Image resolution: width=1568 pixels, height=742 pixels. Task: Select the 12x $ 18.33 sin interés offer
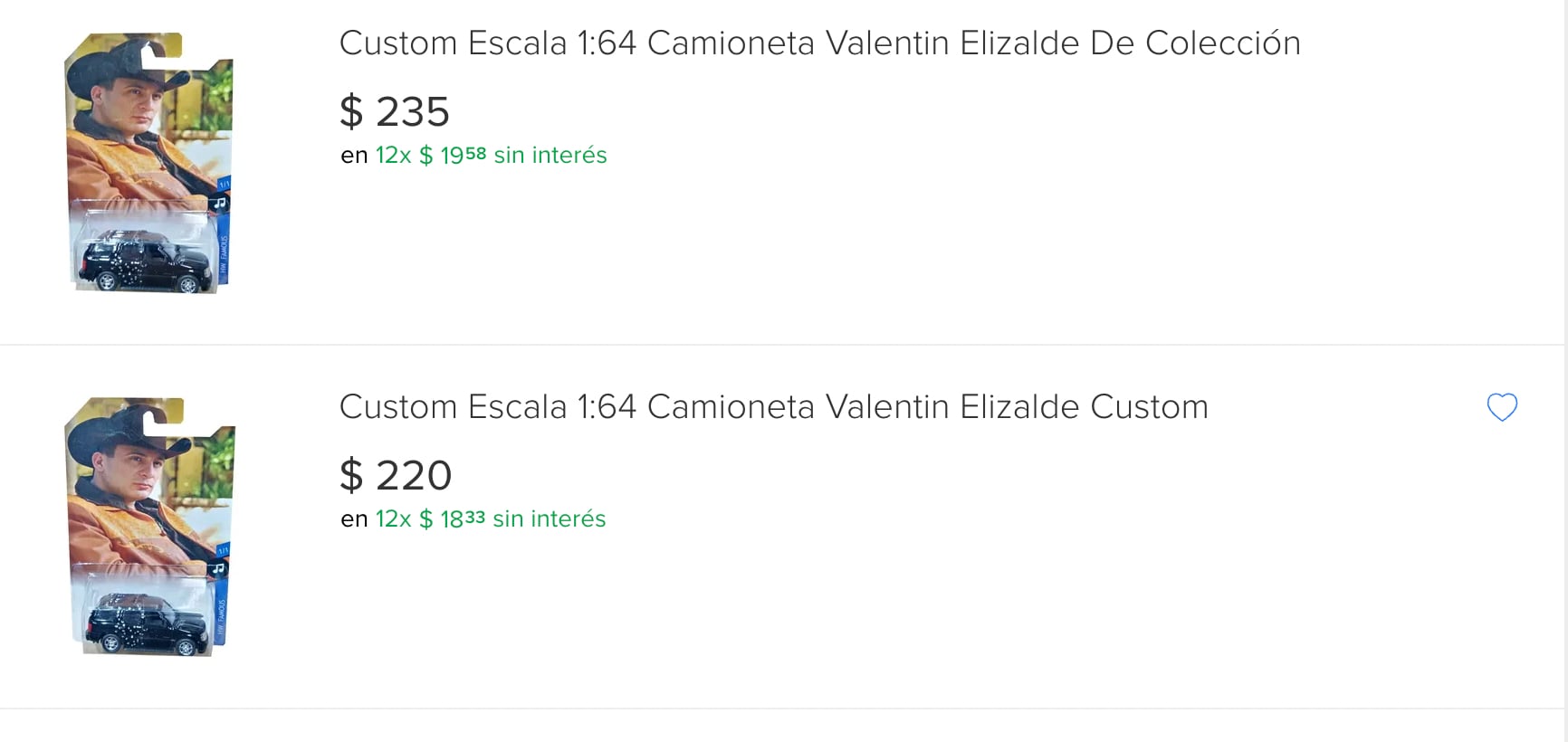click(490, 519)
